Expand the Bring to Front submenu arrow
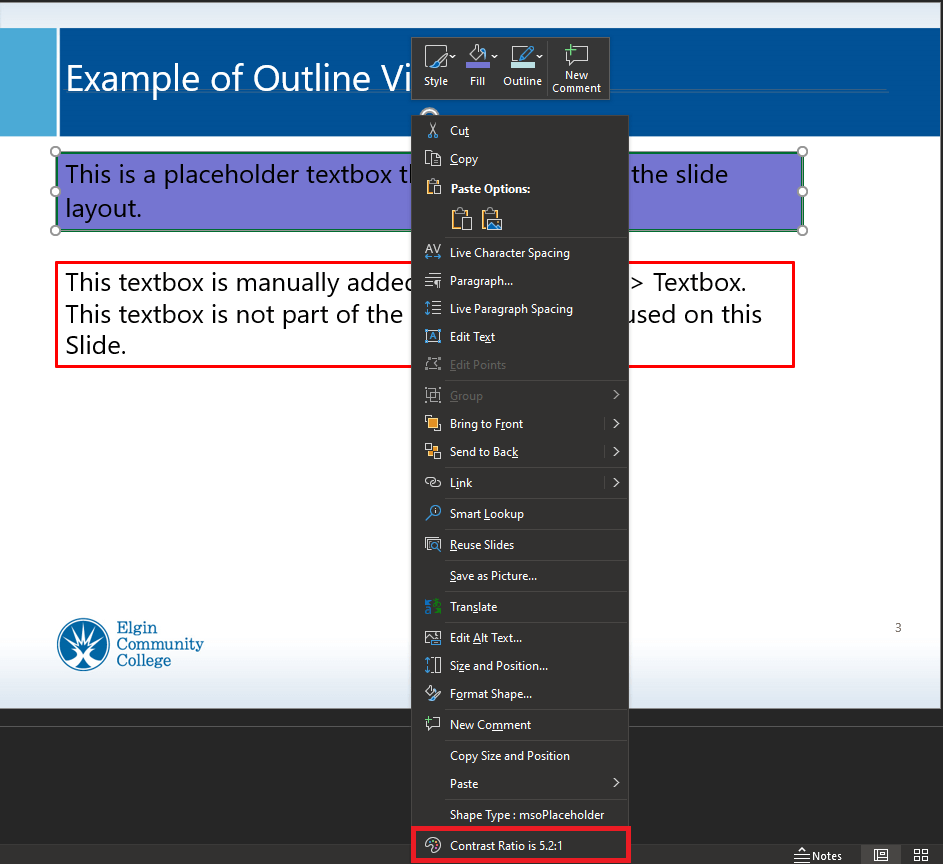Image resolution: width=943 pixels, height=864 pixels. click(x=616, y=424)
